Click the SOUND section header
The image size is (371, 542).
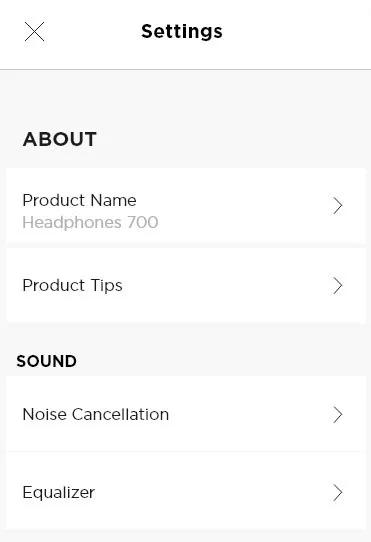point(46,361)
